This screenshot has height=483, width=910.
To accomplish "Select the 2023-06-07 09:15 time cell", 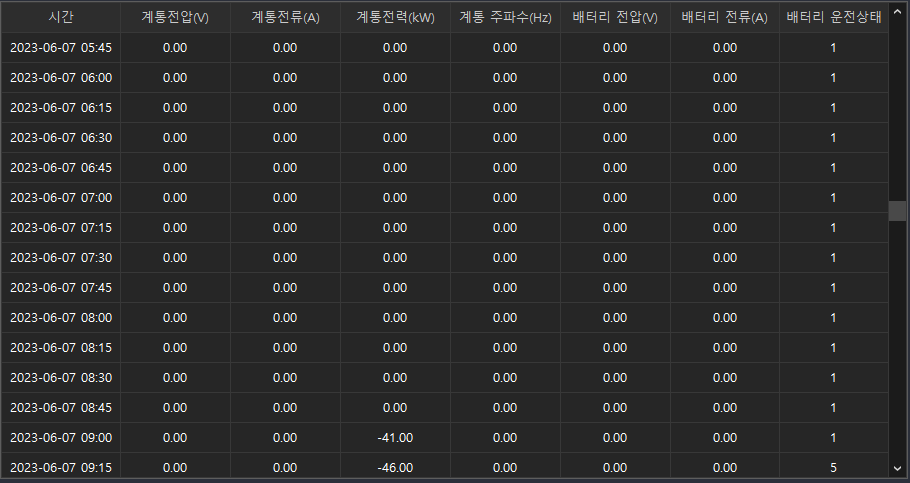I will pyautogui.click(x=61, y=466).
